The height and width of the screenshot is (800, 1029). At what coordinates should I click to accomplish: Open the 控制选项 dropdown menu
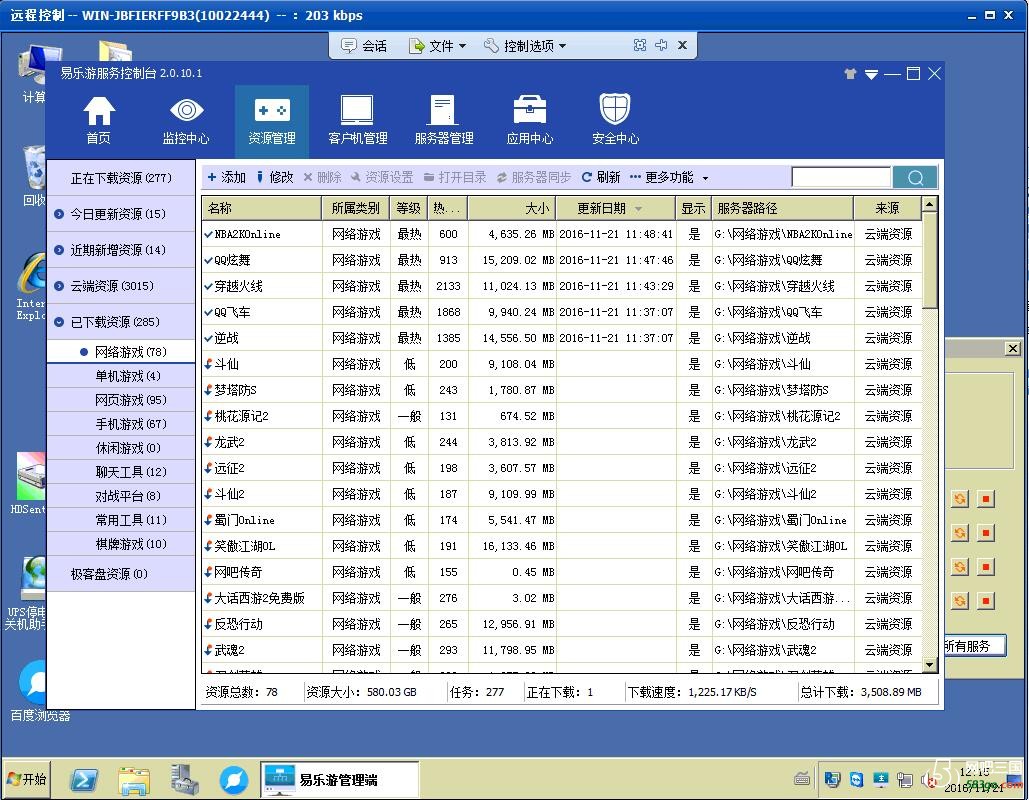(x=525, y=46)
